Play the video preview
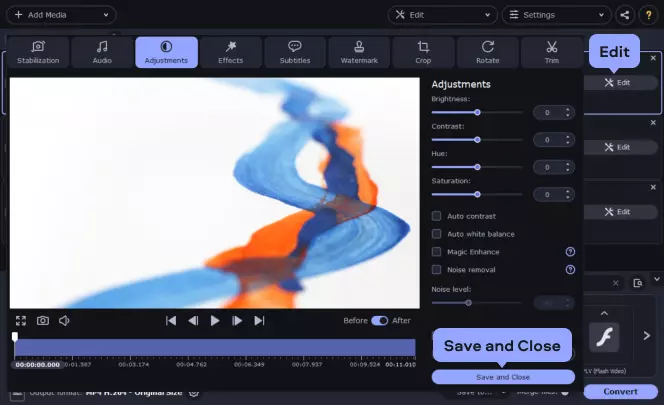Image resolution: width=664 pixels, height=405 pixels. click(215, 321)
